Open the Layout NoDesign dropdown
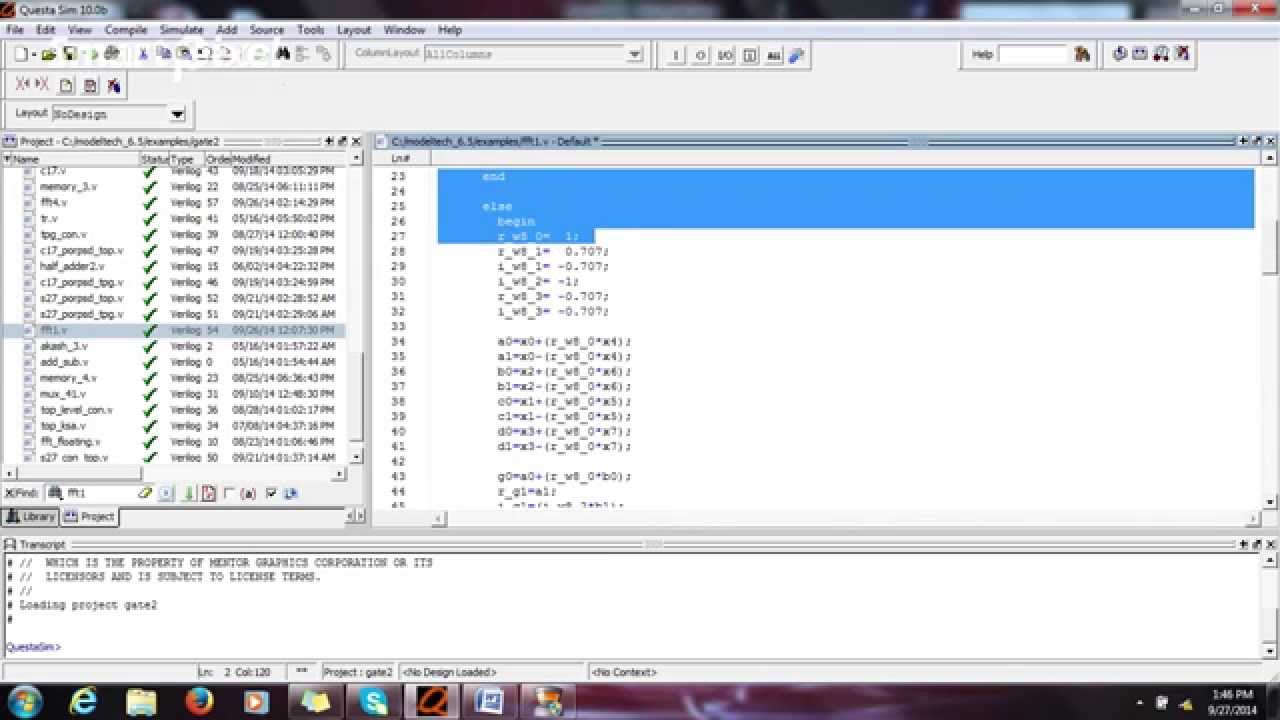 point(177,114)
